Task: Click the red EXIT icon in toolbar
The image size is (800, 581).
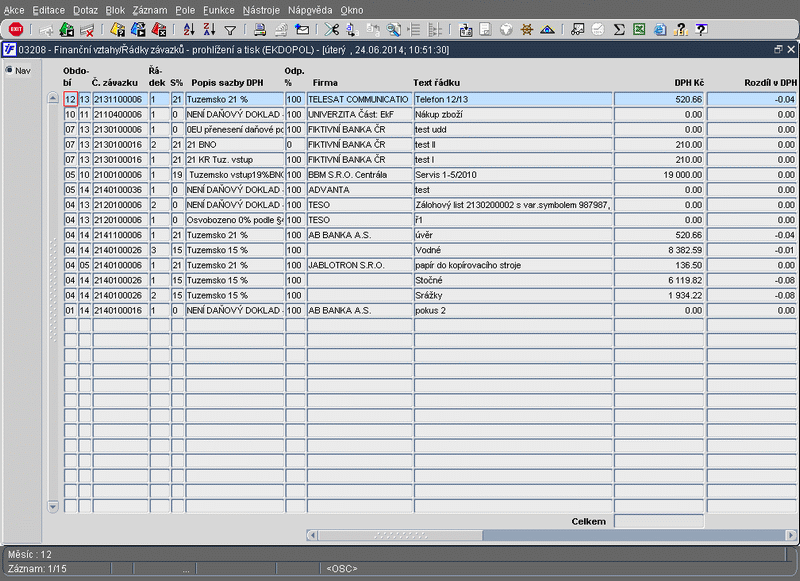Action: pyautogui.click(x=15, y=30)
